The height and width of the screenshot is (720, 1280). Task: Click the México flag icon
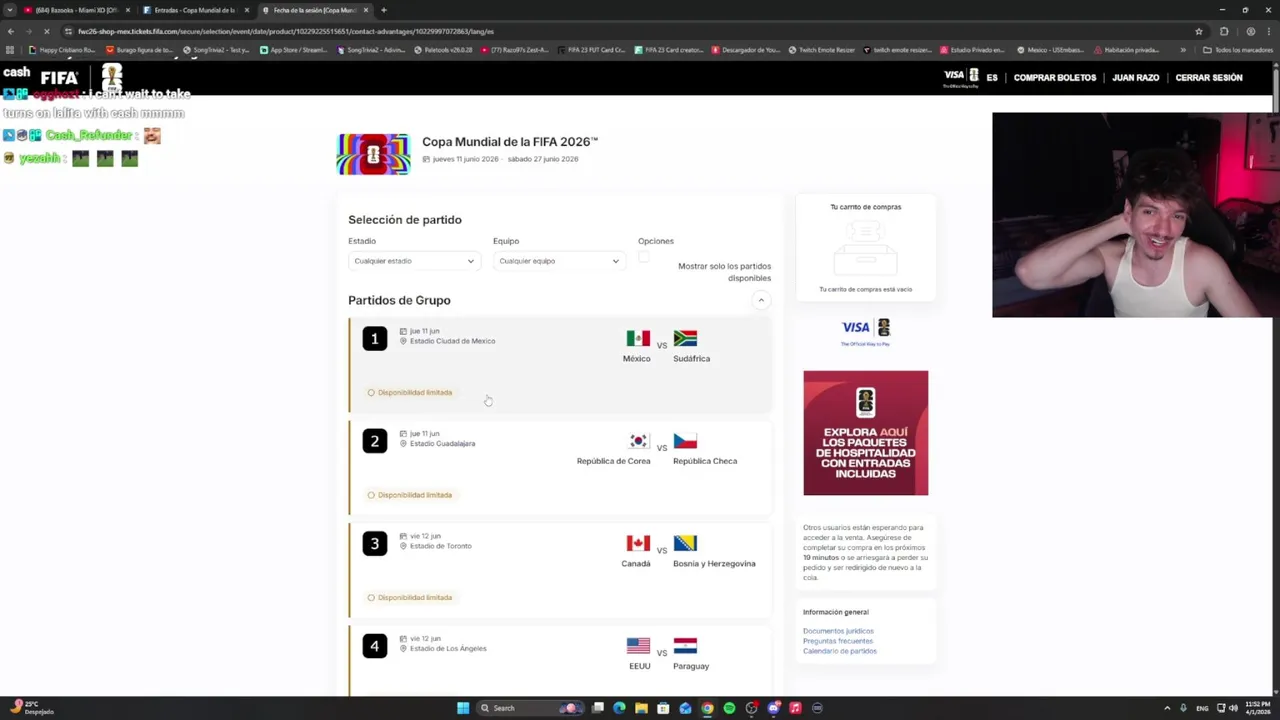(x=638, y=338)
